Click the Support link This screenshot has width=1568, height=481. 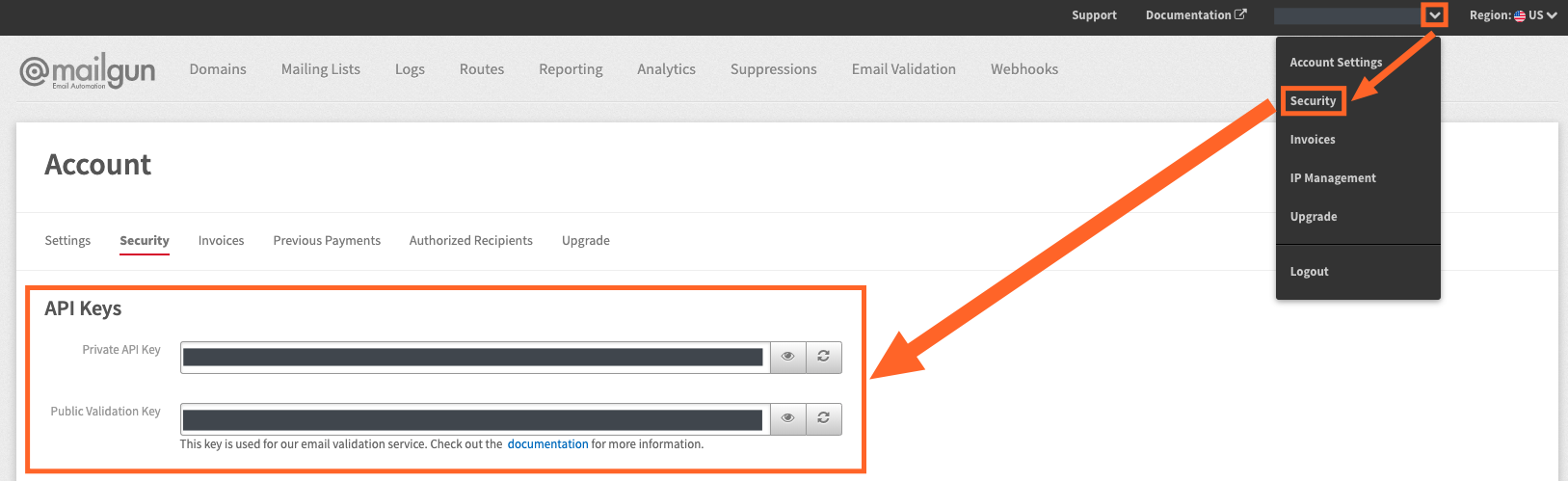pos(1094,15)
